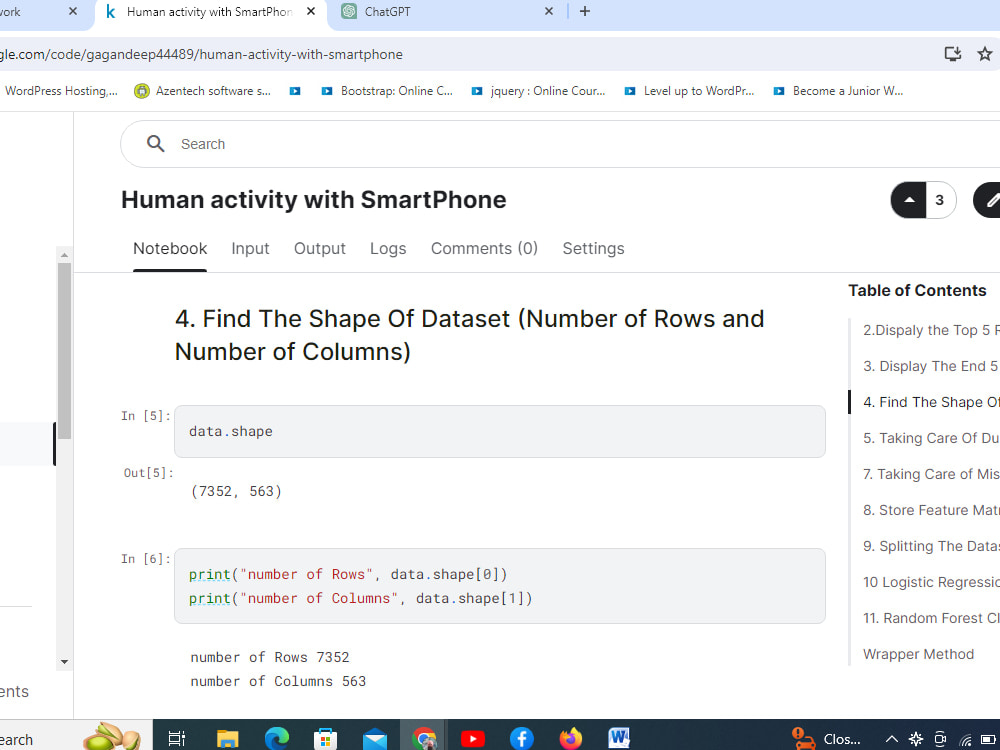Click the print number of Rows code line
Screen dimensions: 1000x750
(348, 574)
